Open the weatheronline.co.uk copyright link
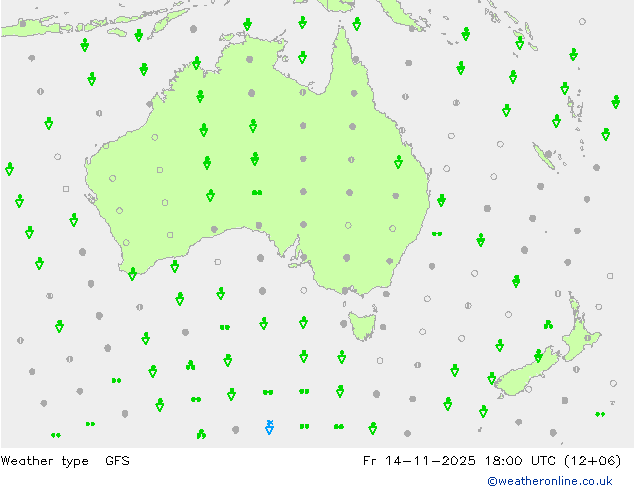The height and width of the screenshot is (490, 634). 550,481
